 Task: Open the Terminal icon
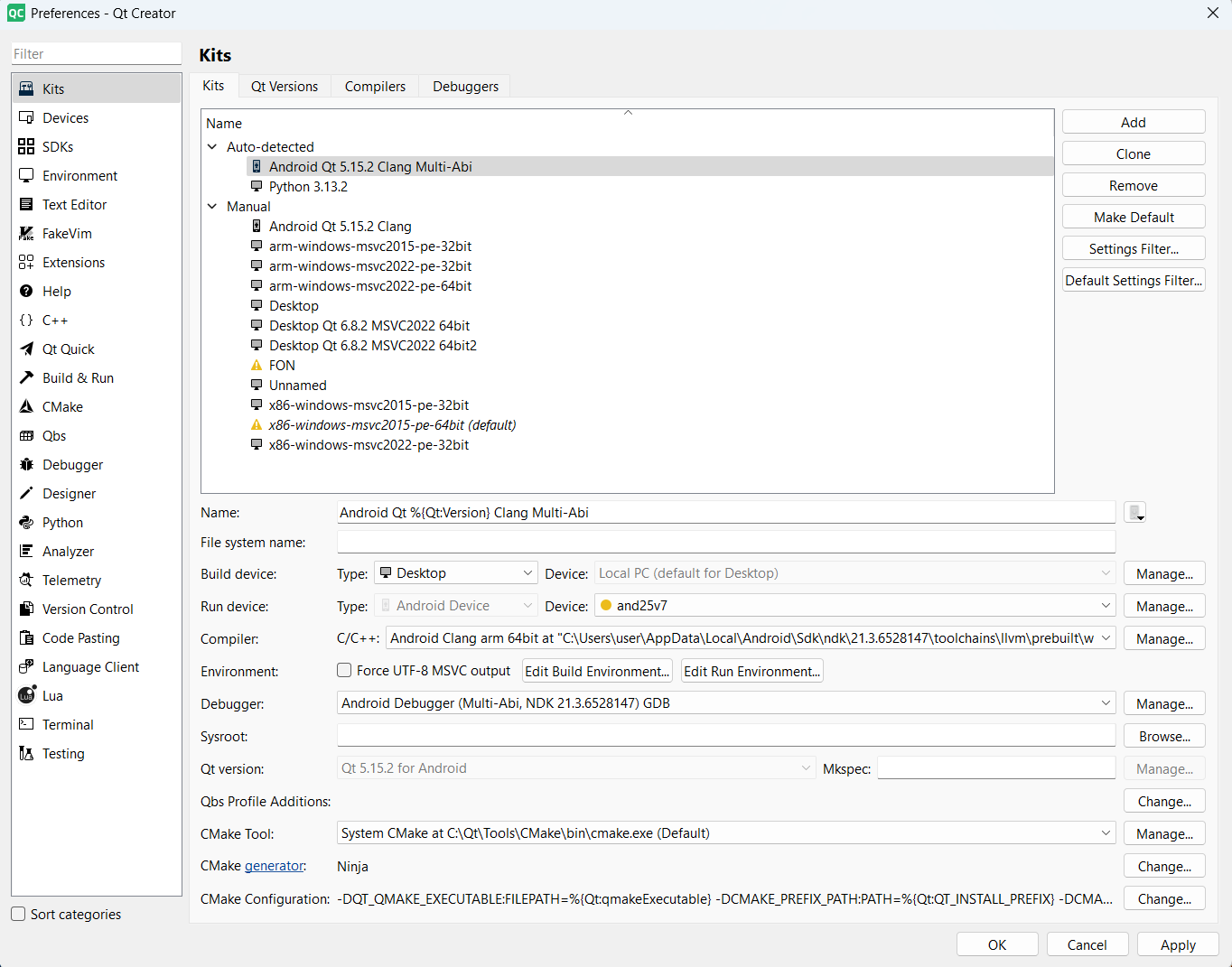(26, 724)
